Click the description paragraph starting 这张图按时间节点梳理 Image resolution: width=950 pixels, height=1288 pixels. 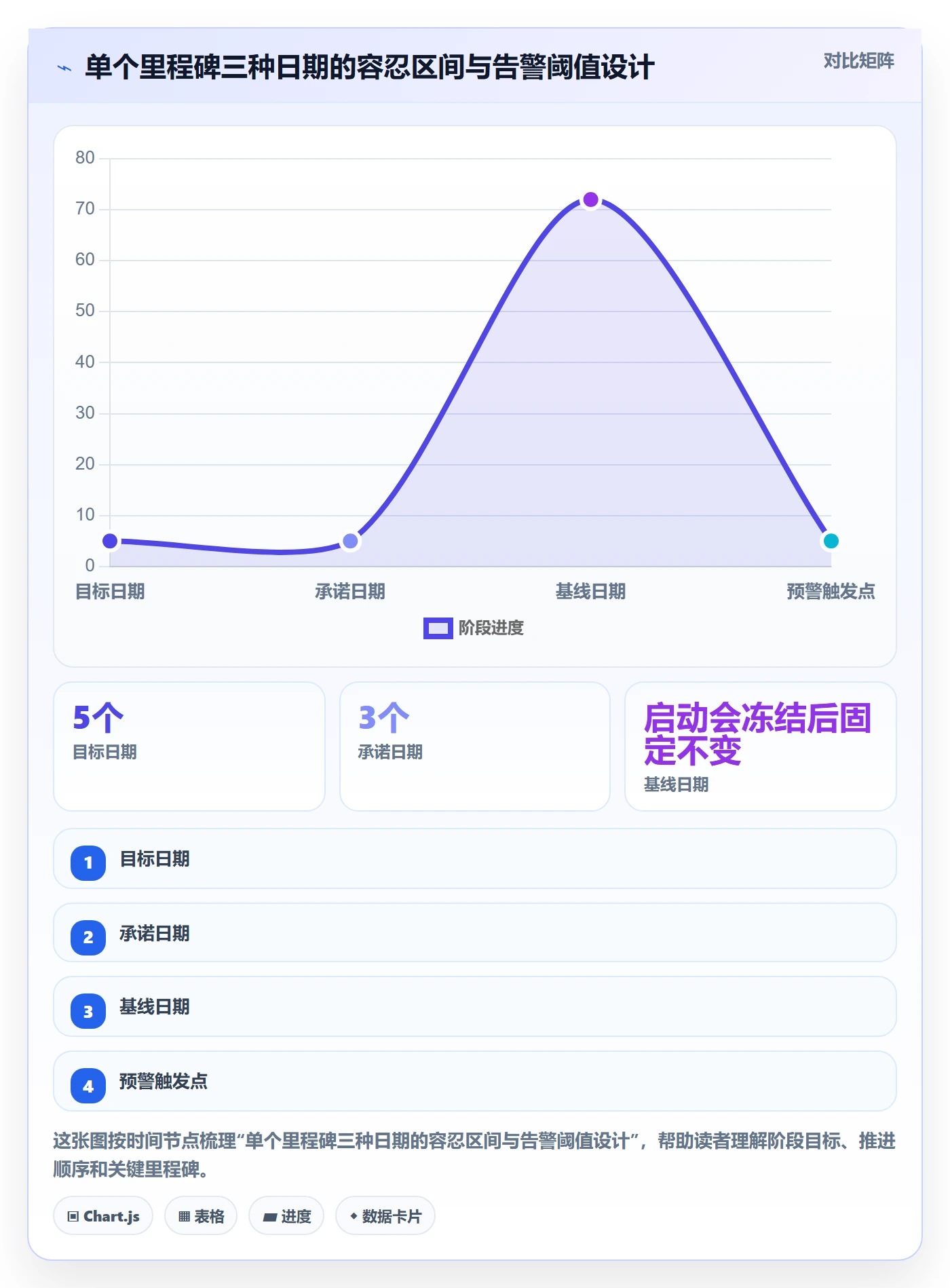coord(474,1155)
